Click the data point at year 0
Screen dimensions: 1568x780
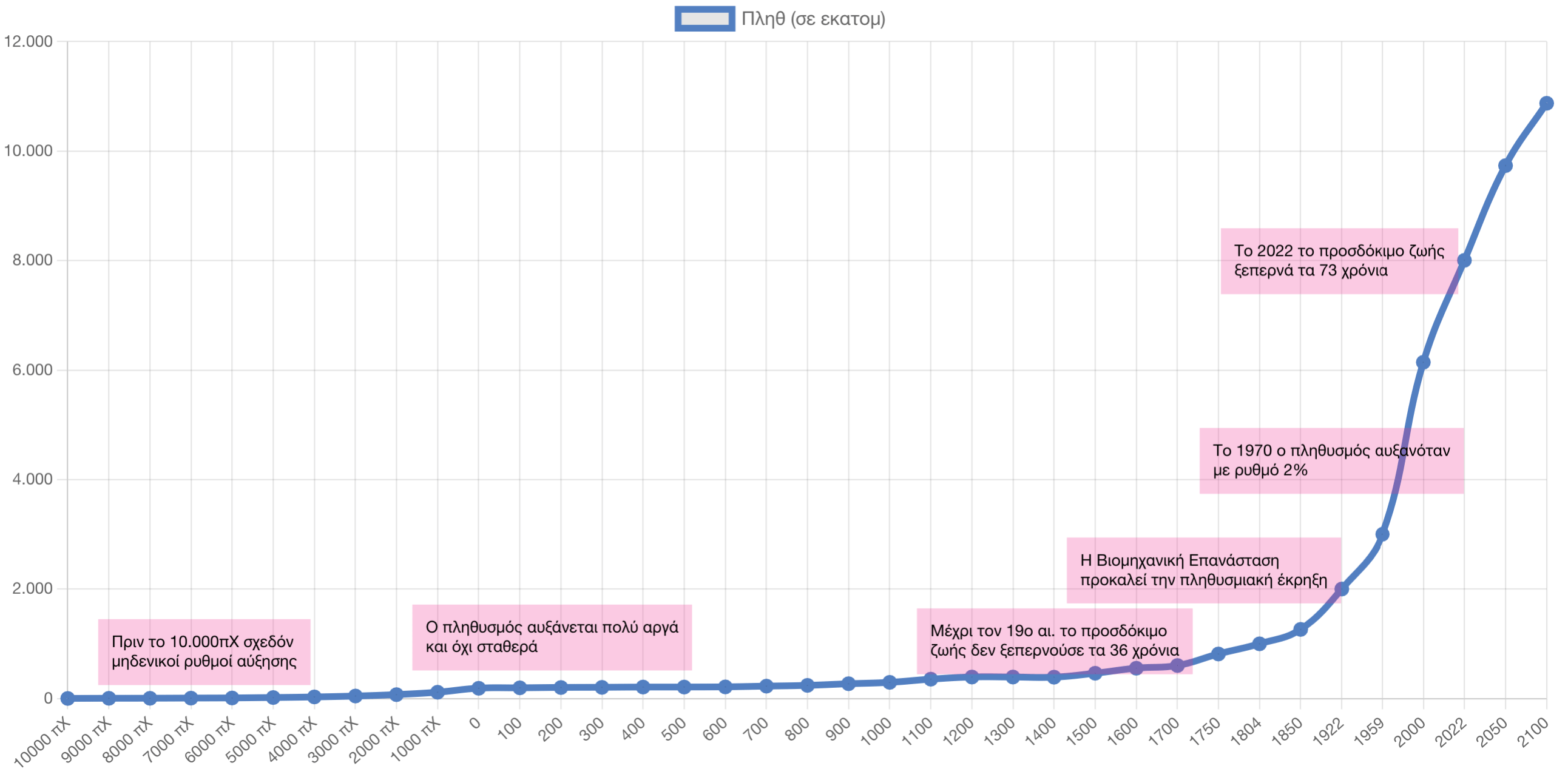(478, 688)
